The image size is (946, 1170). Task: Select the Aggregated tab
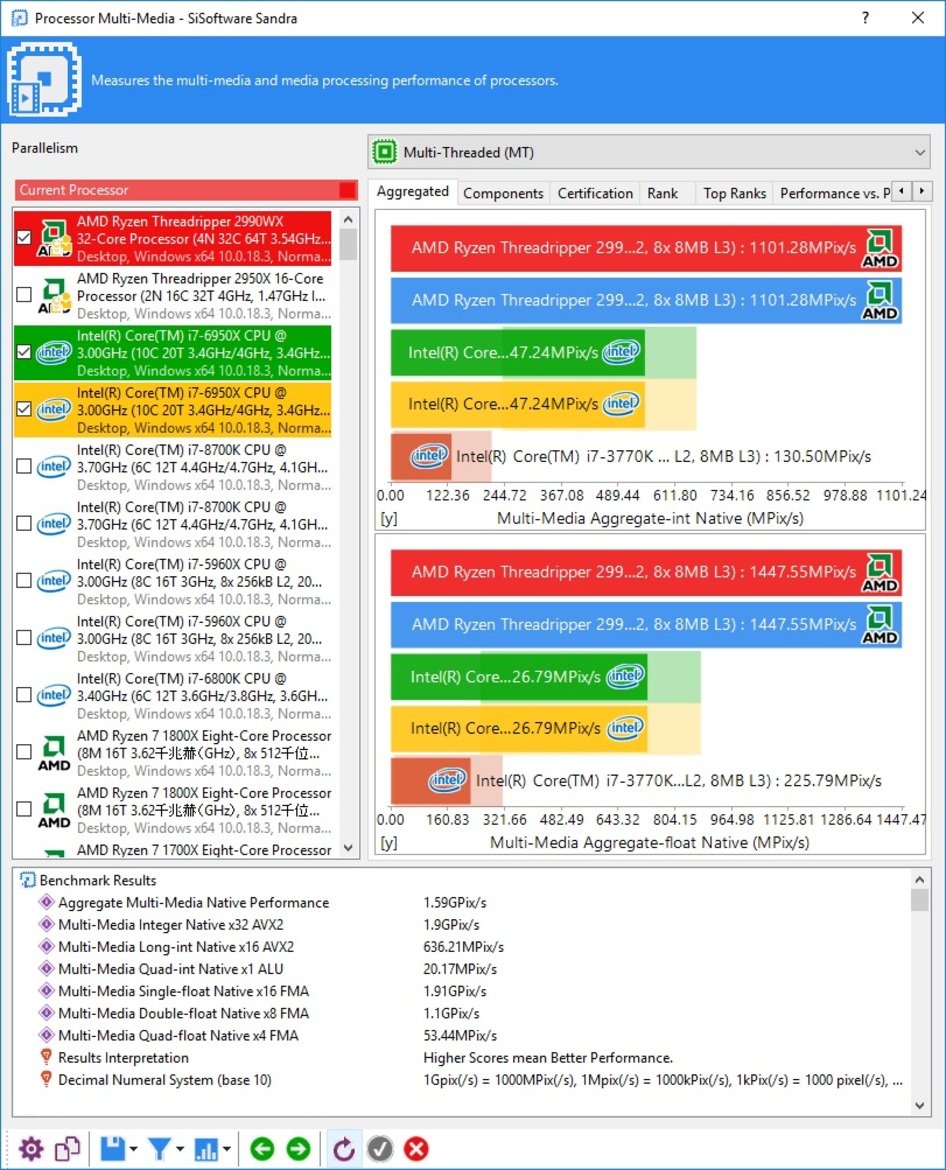click(x=413, y=192)
